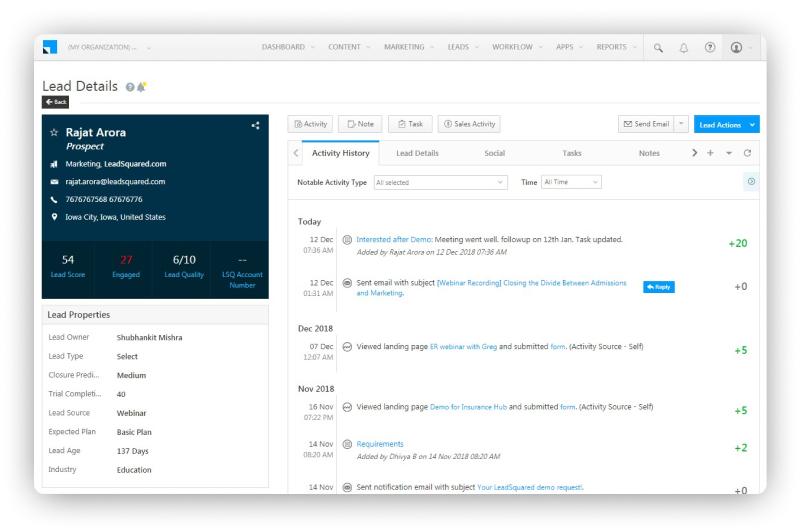The width and height of the screenshot is (800, 528).
Task: Expand the Send Email dropdown arrow
Action: coord(681,124)
